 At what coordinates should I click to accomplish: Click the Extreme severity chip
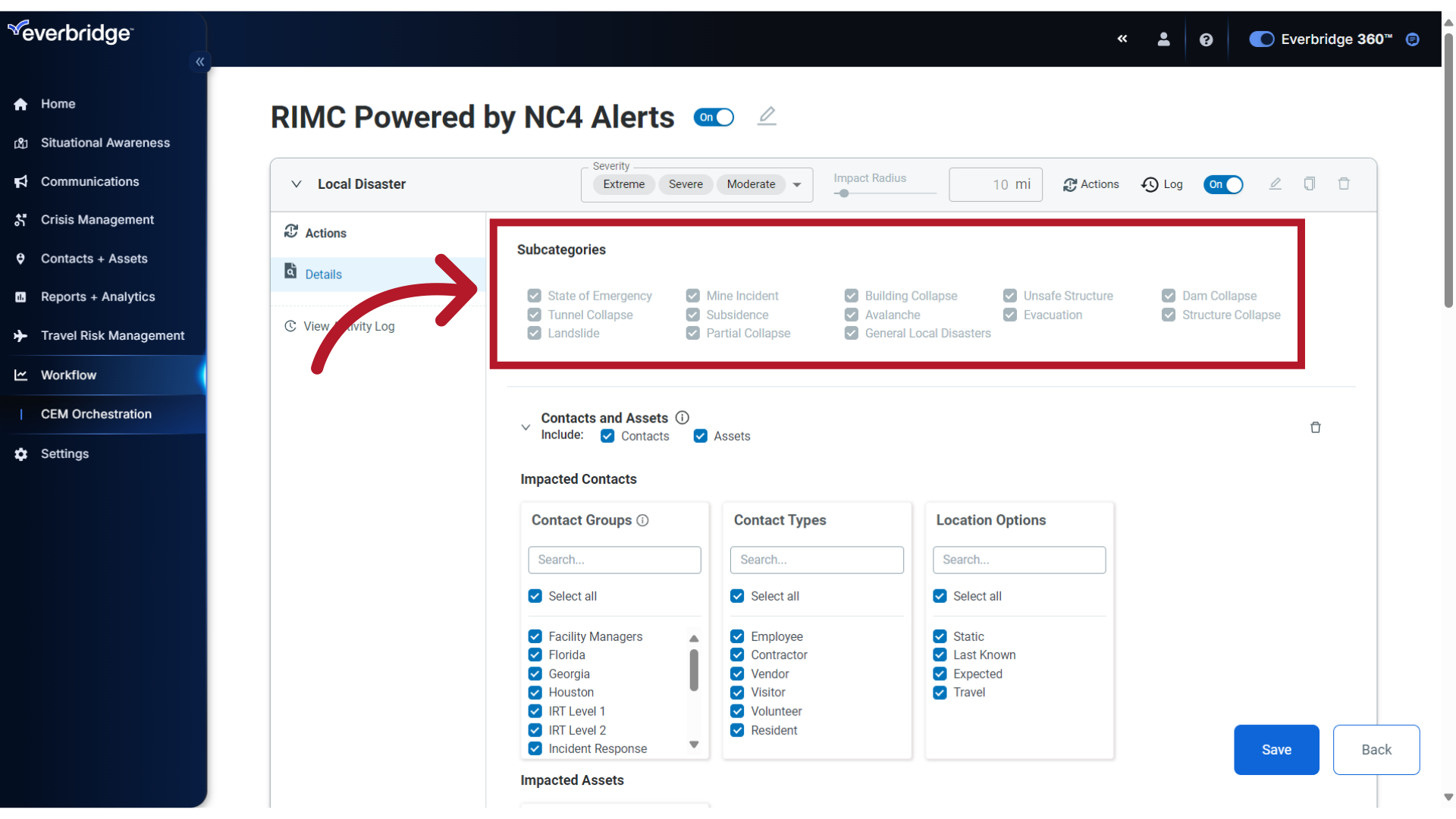coord(624,184)
